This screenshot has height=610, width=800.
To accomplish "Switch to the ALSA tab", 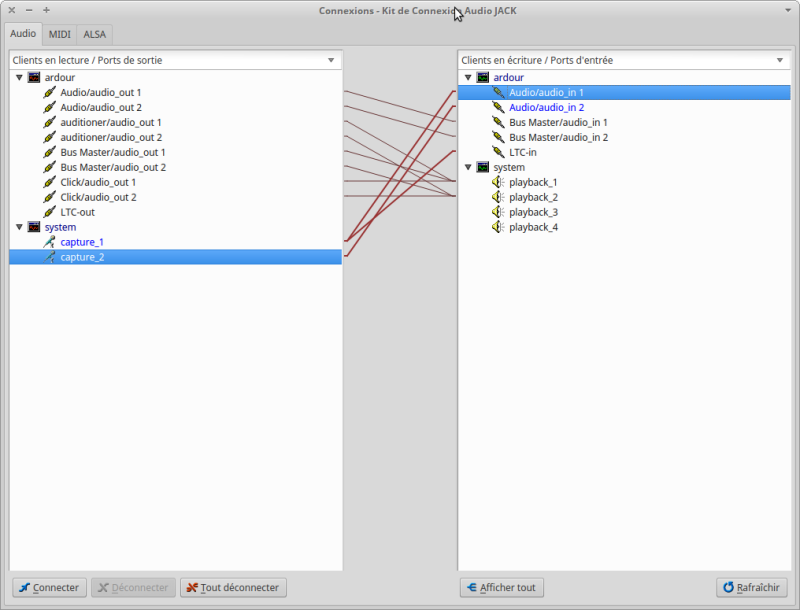I will (x=94, y=35).
